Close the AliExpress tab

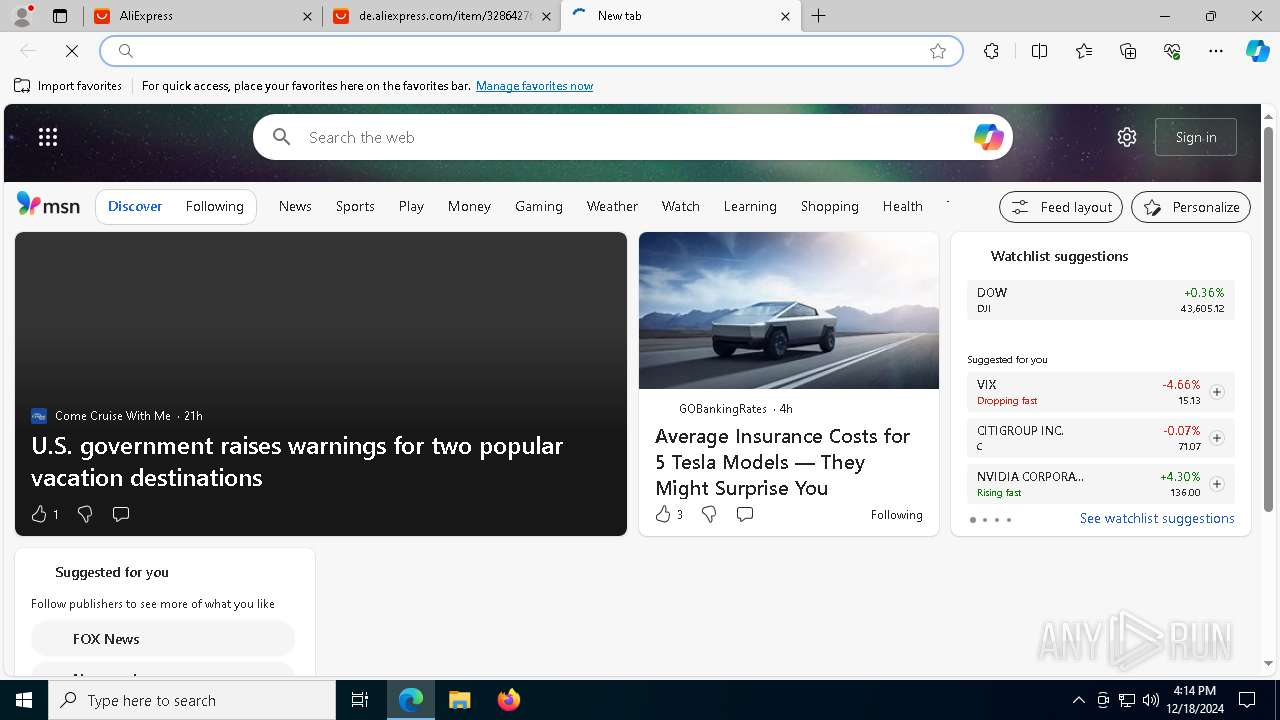pos(308,16)
